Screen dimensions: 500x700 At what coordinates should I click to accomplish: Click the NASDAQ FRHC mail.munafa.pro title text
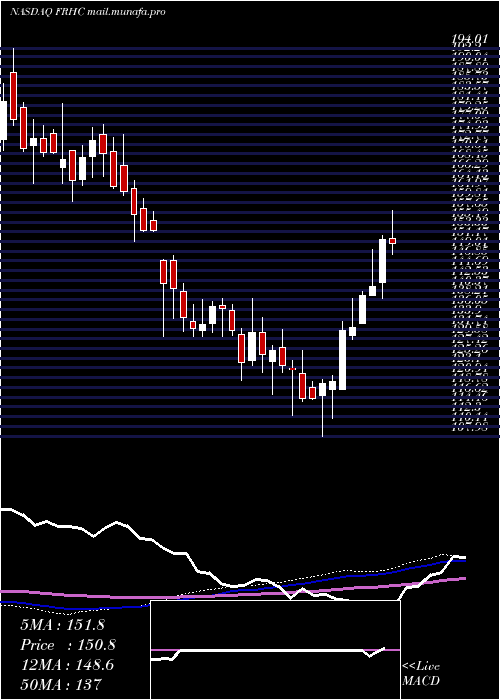click(88, 12)
